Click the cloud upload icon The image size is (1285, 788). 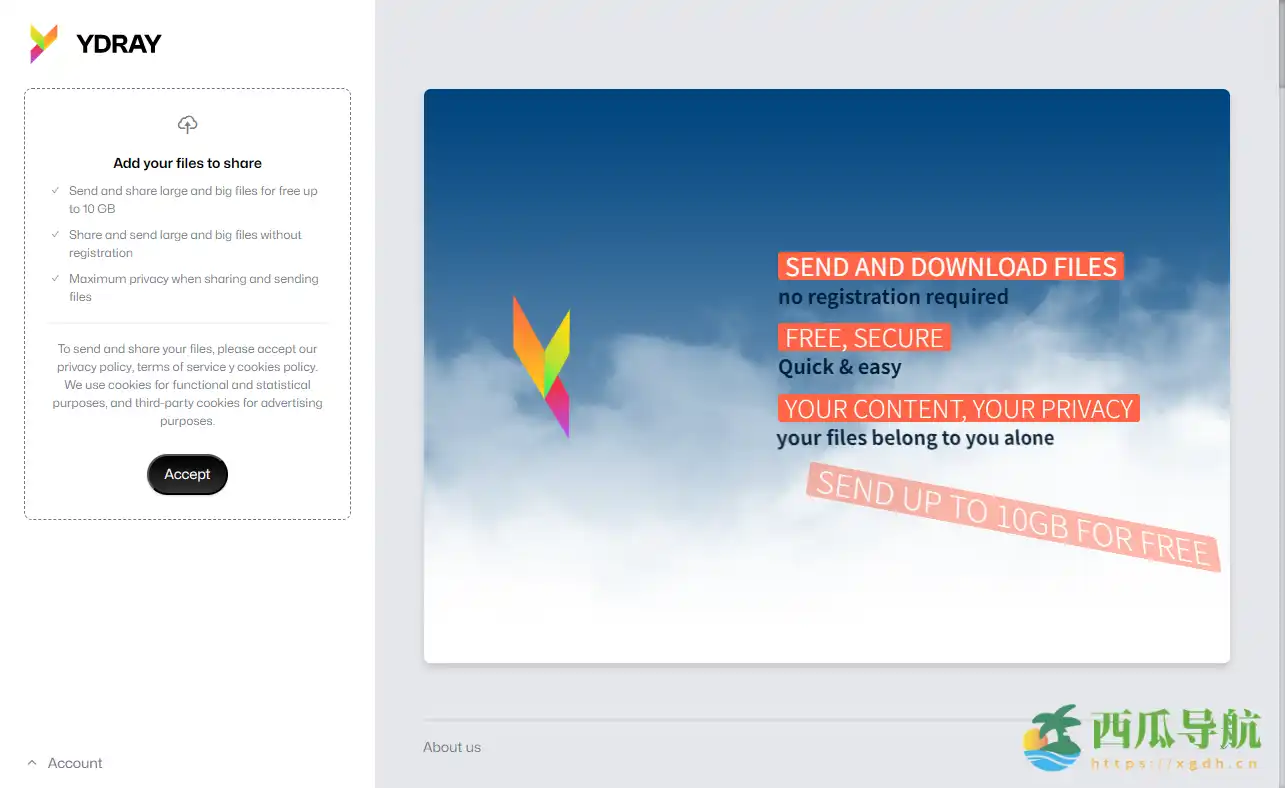pos(187,125)
